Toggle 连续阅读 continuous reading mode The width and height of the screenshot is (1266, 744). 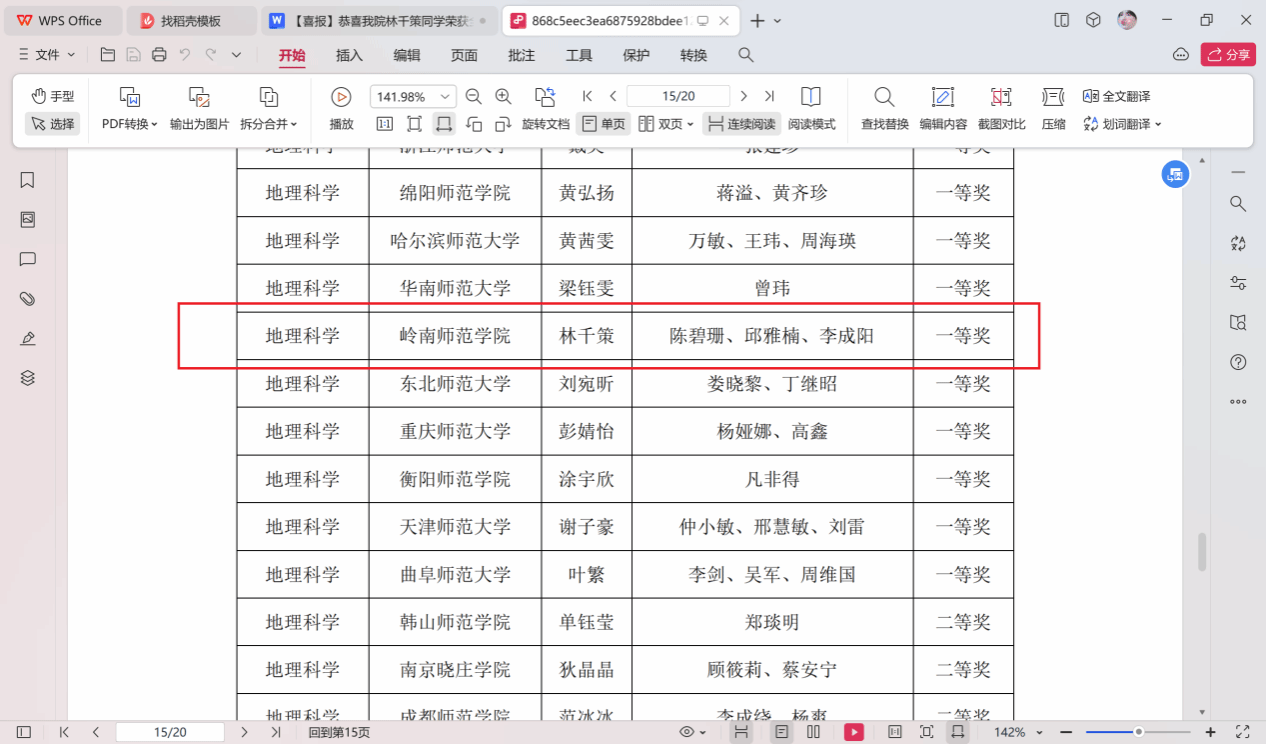tap(741, 124)
